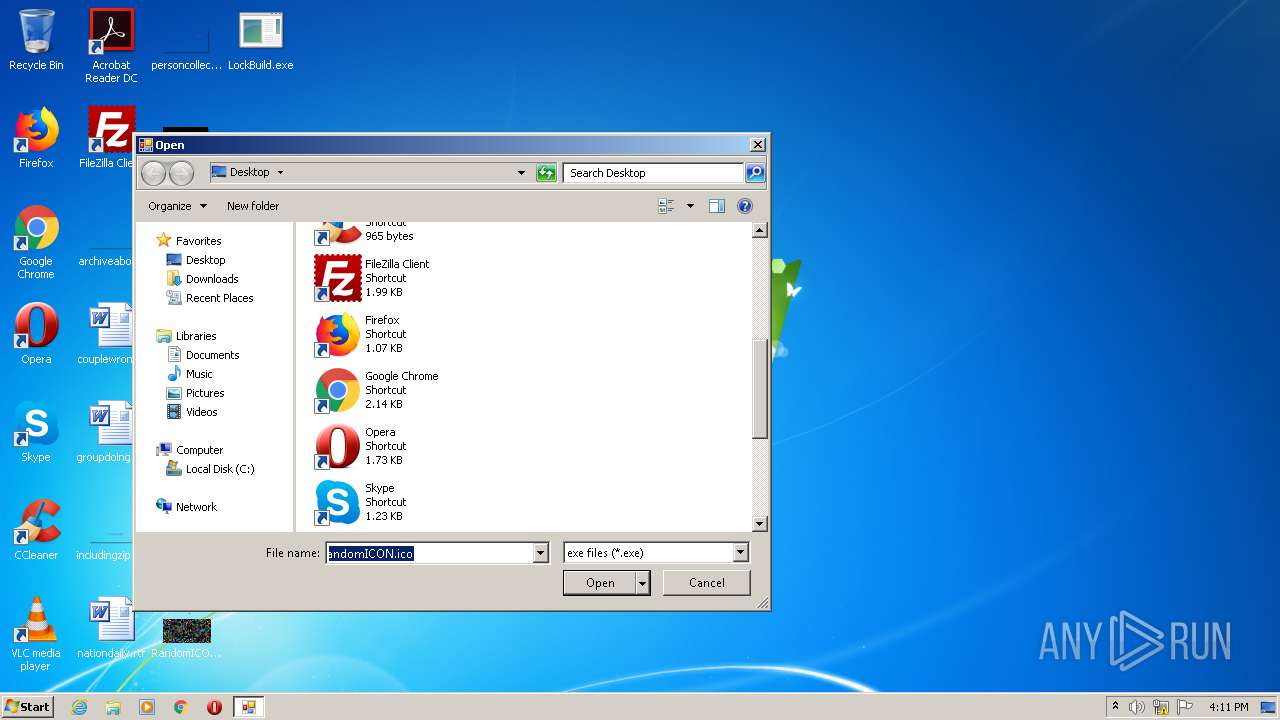Select Music library

pyautogui.click(x=190, y=374)
